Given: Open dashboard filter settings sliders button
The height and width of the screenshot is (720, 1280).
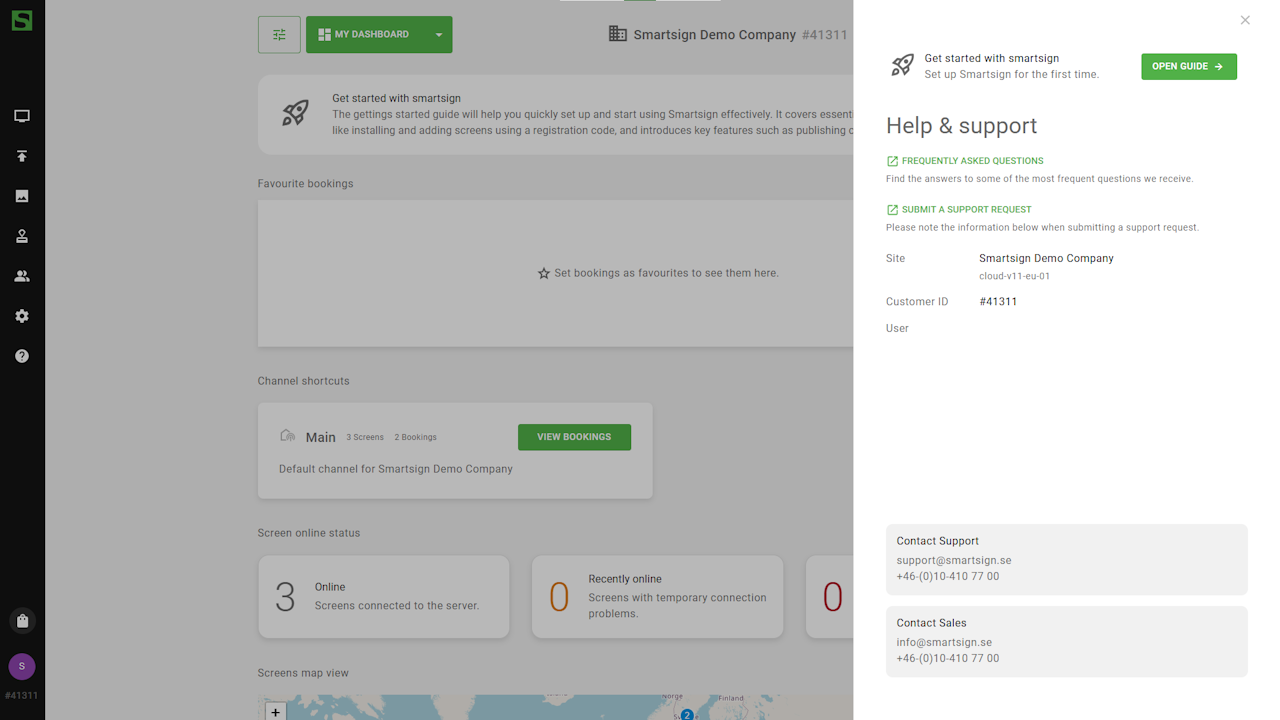Looking at the screenshot, I should 279,35.
